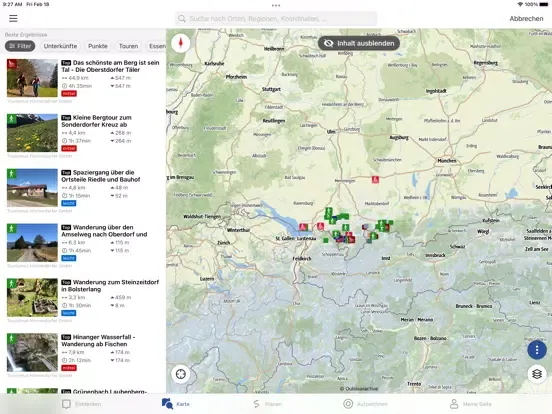
Task: Click the Bozen - Bolzano map label
Action: (x=430, y=338)
